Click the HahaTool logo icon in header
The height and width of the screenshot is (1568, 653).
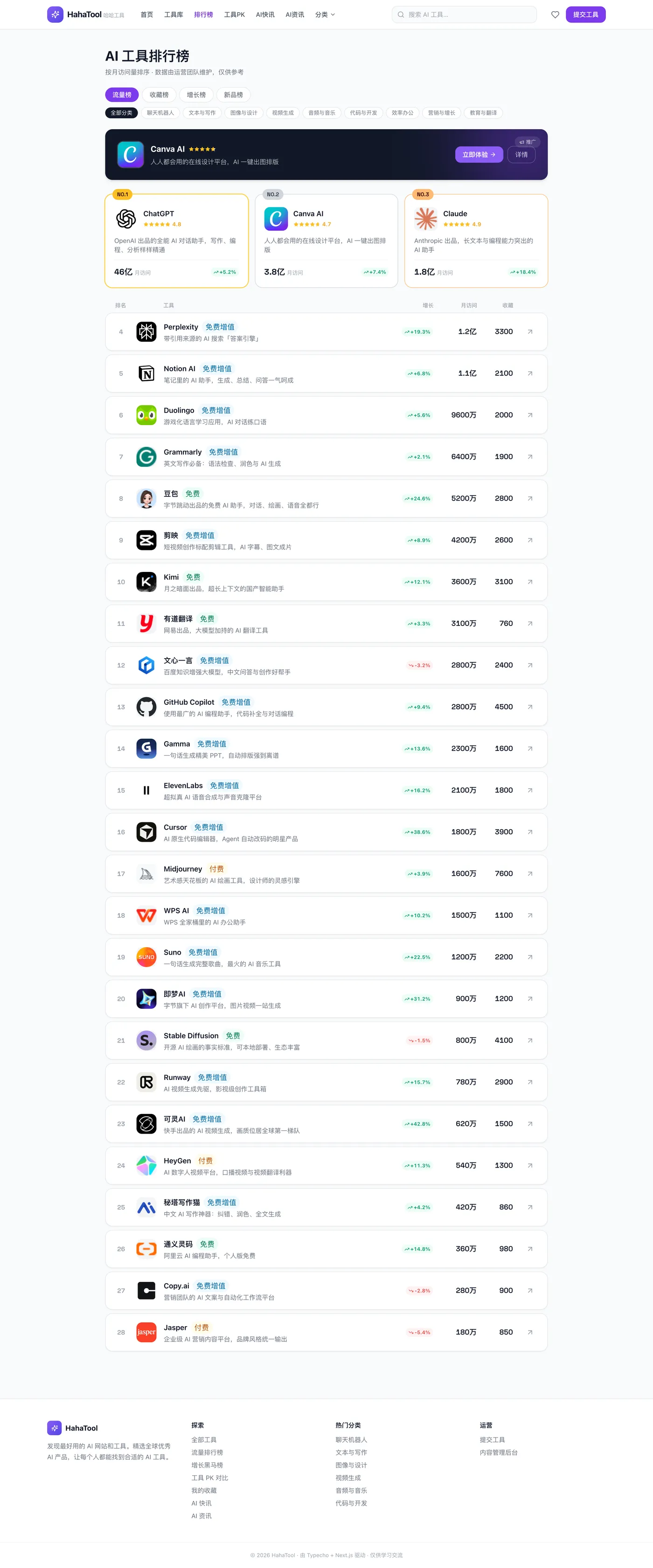(x=55, y=14)
